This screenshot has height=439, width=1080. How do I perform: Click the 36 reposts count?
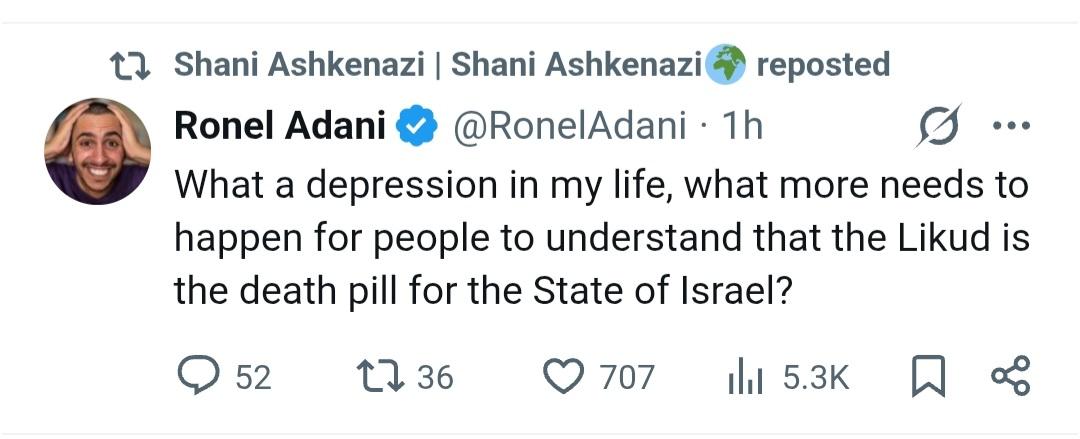point(434,377)
